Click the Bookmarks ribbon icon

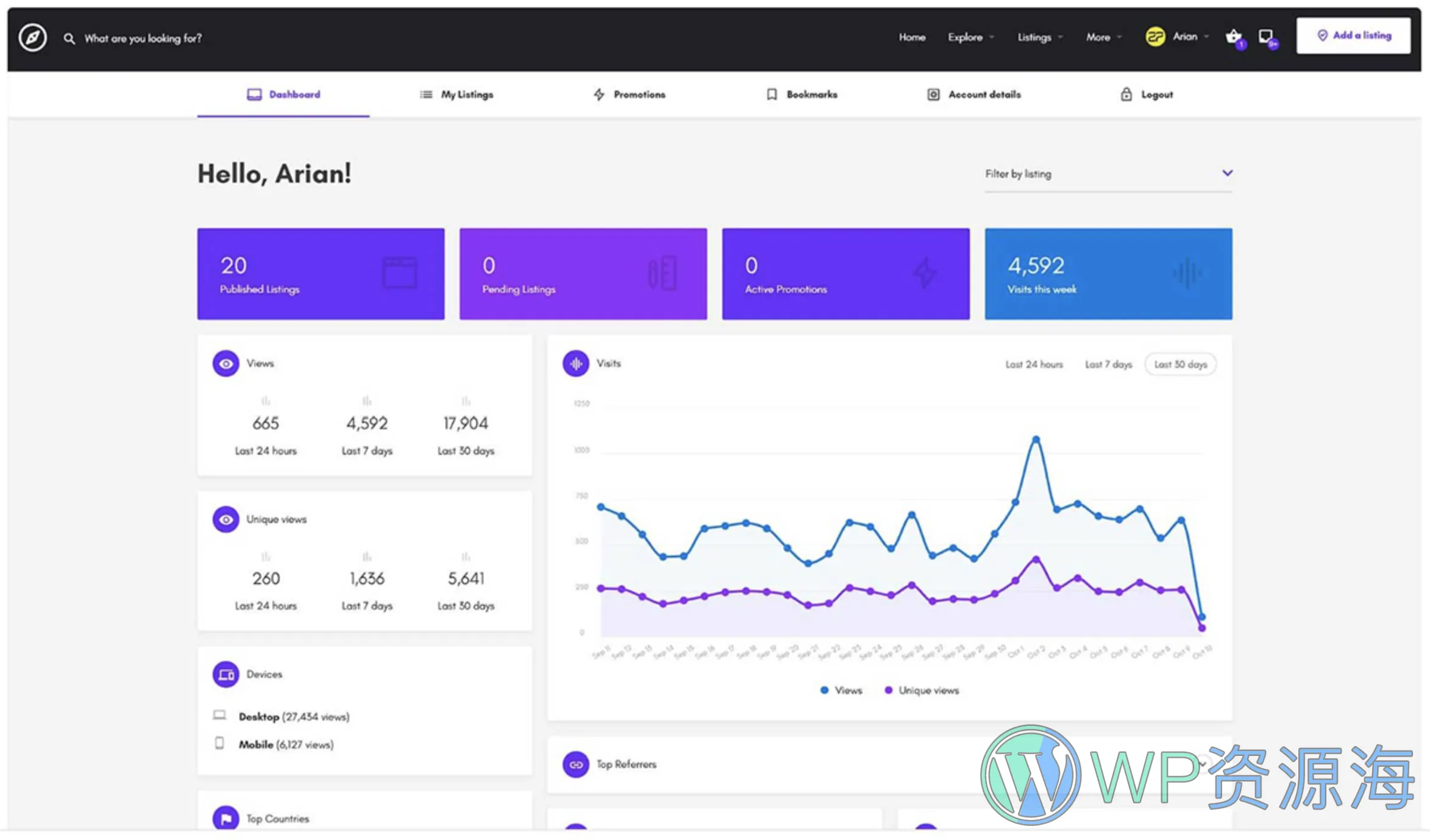[772, 94]
